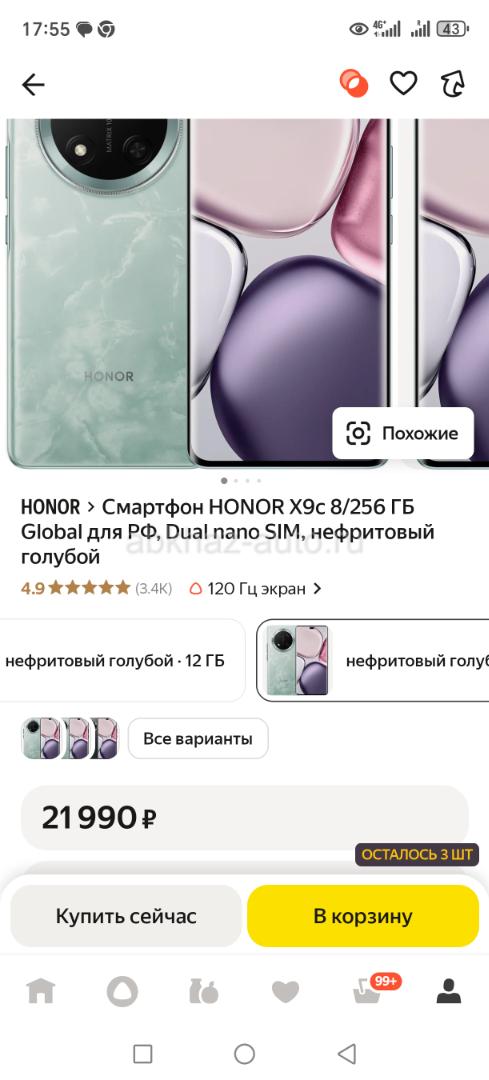Tap the back arrow icon

click(x=32, y=85)
